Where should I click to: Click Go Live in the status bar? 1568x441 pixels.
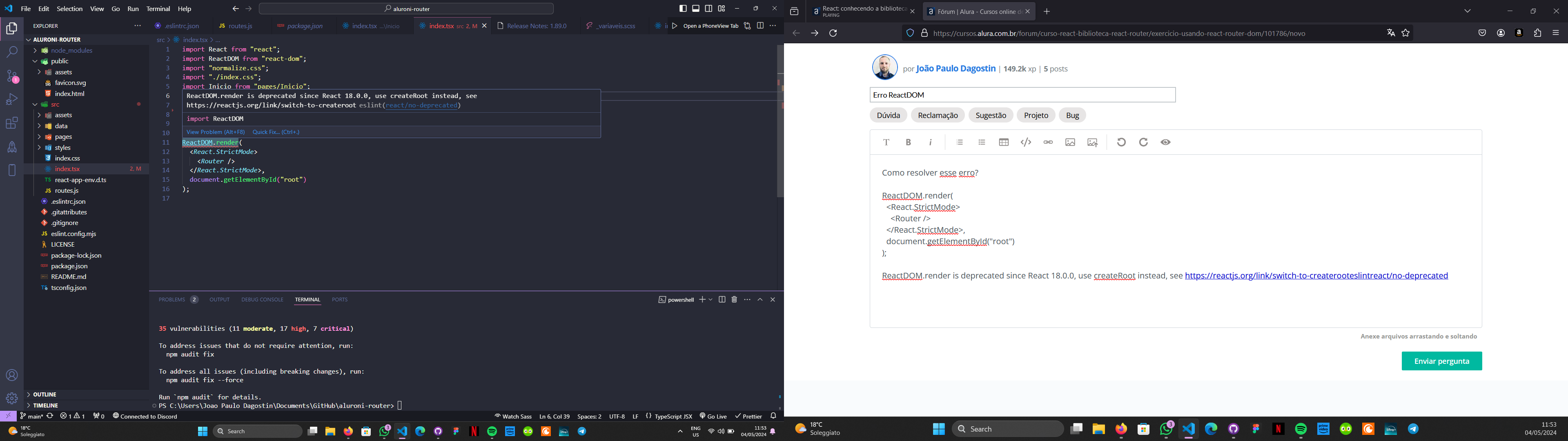pos(713,416)
